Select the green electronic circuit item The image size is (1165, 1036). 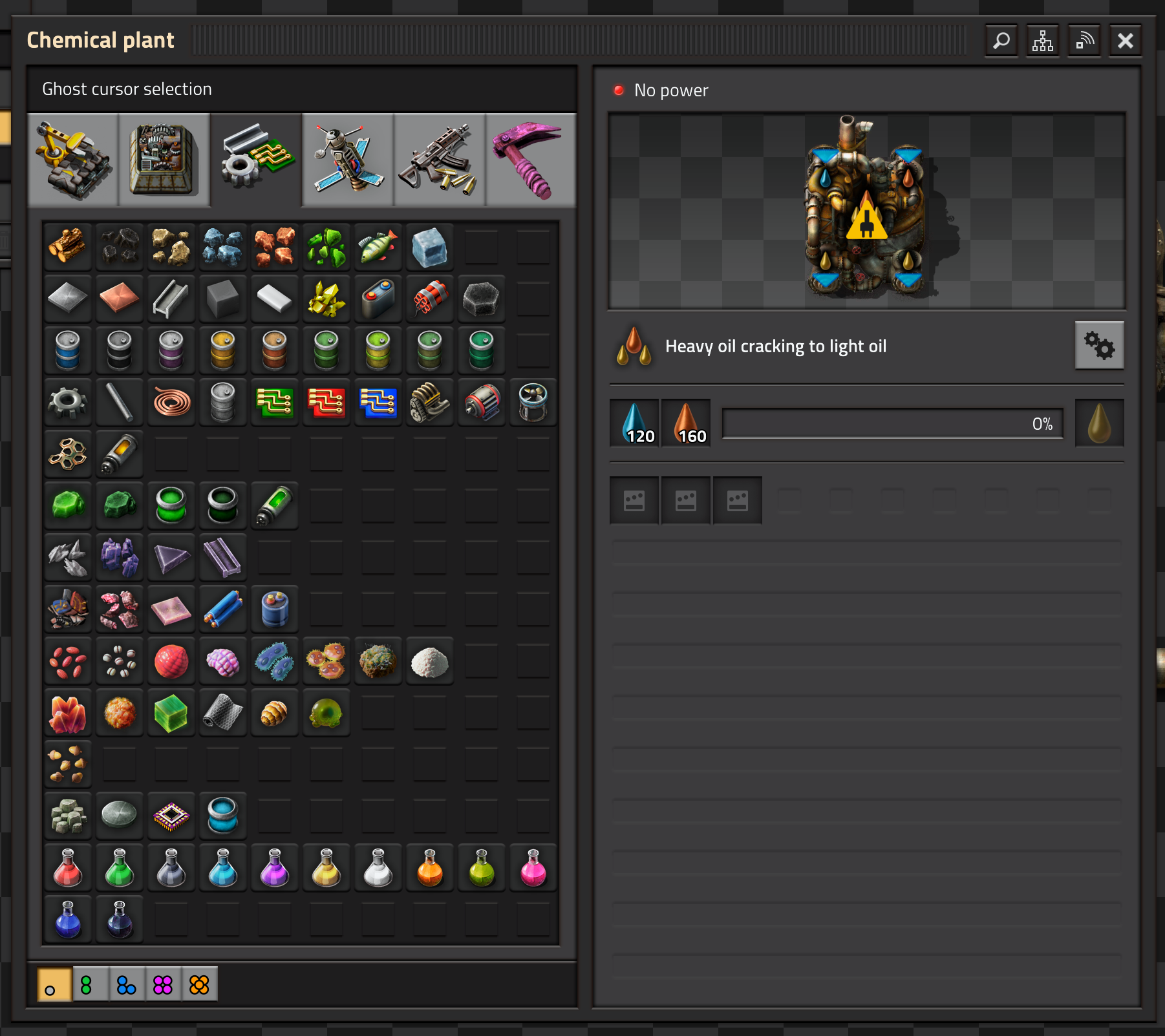(x=275, y=402)
